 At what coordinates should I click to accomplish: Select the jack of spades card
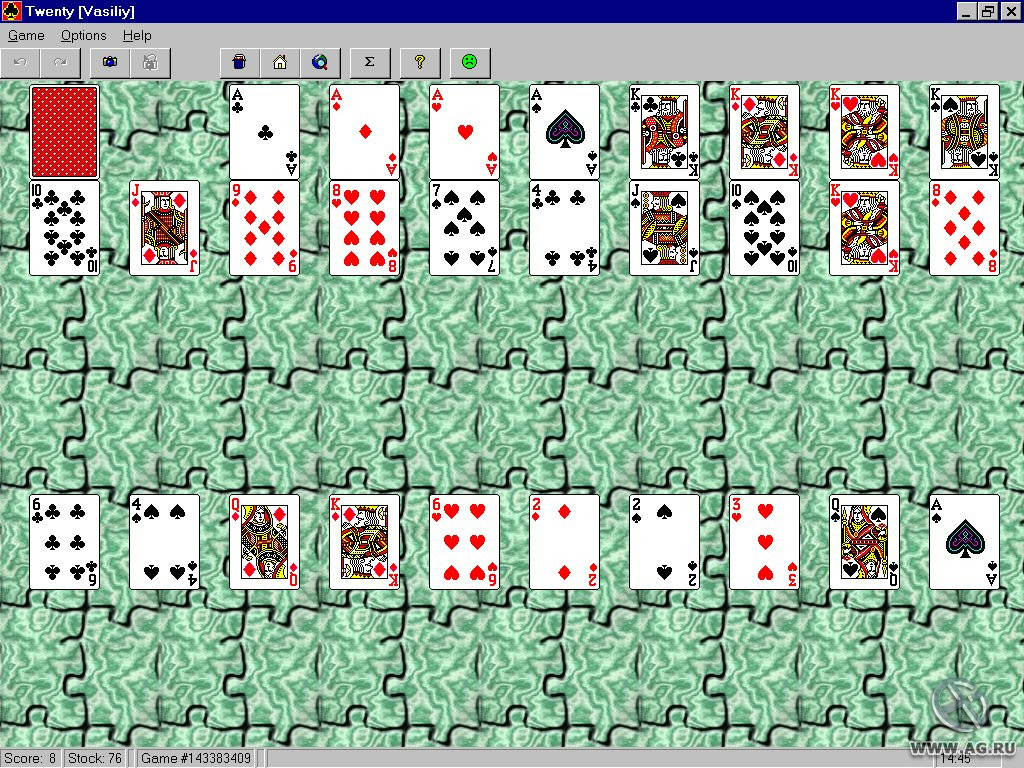pos(664,228)
